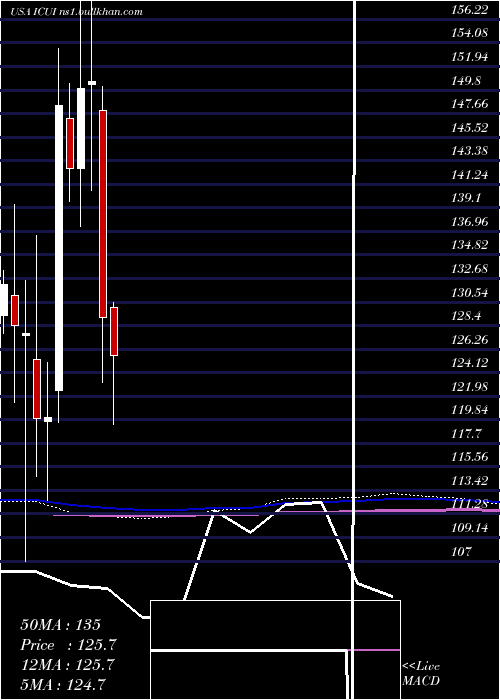Select the small red candle near 129
The width and height of the screenshot is (500, 700).
click(15, 310)
